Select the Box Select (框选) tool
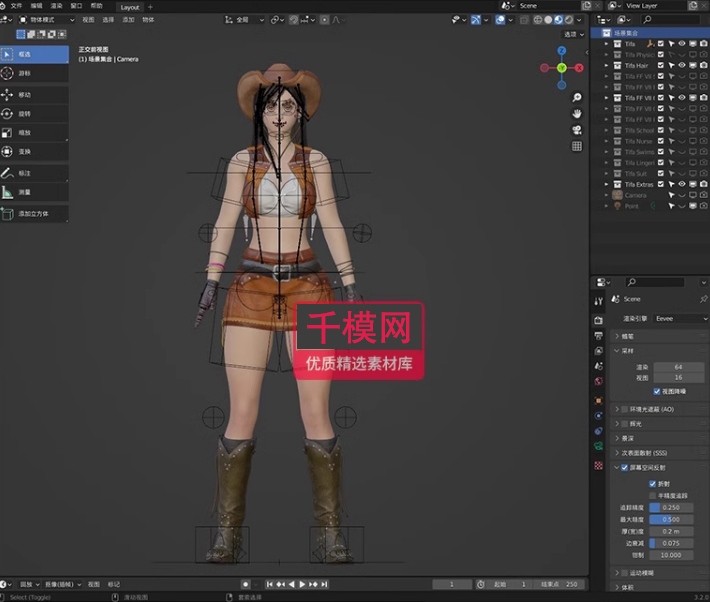The image size is (710, 602). pos(34,54)
